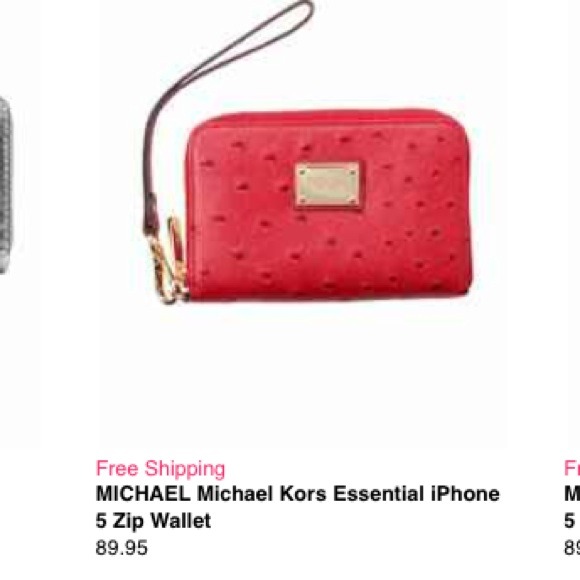Click the word 'Shipping' in the pink label

coord(185,469)
